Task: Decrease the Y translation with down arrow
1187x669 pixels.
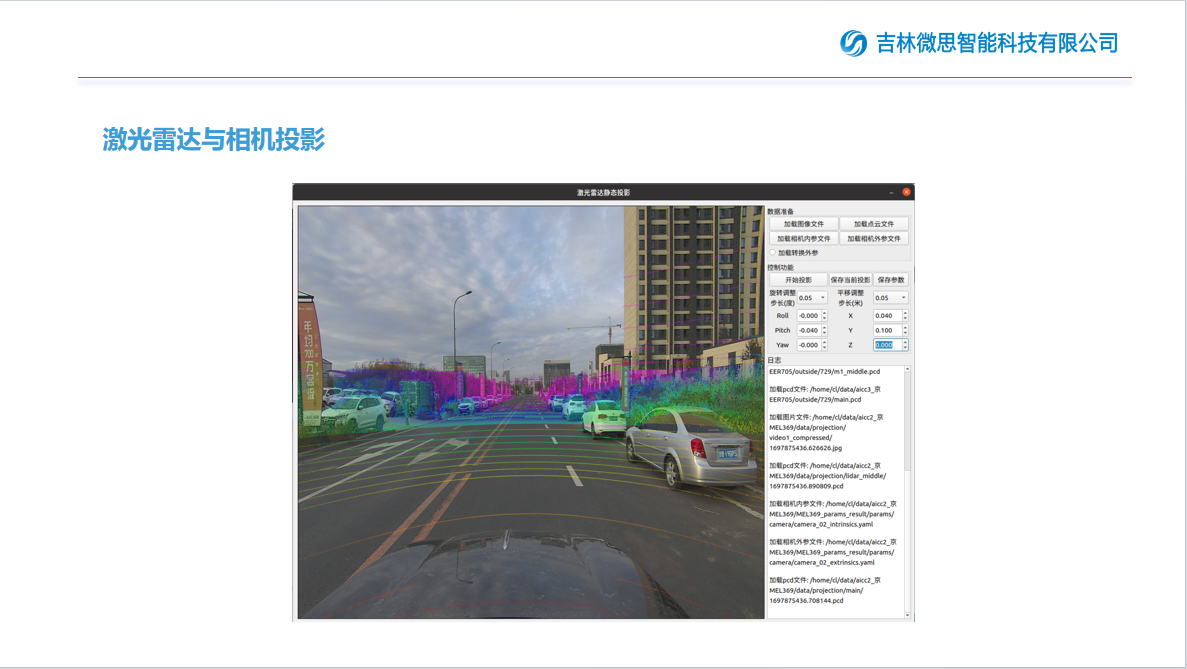Action: tap(905, 333)
